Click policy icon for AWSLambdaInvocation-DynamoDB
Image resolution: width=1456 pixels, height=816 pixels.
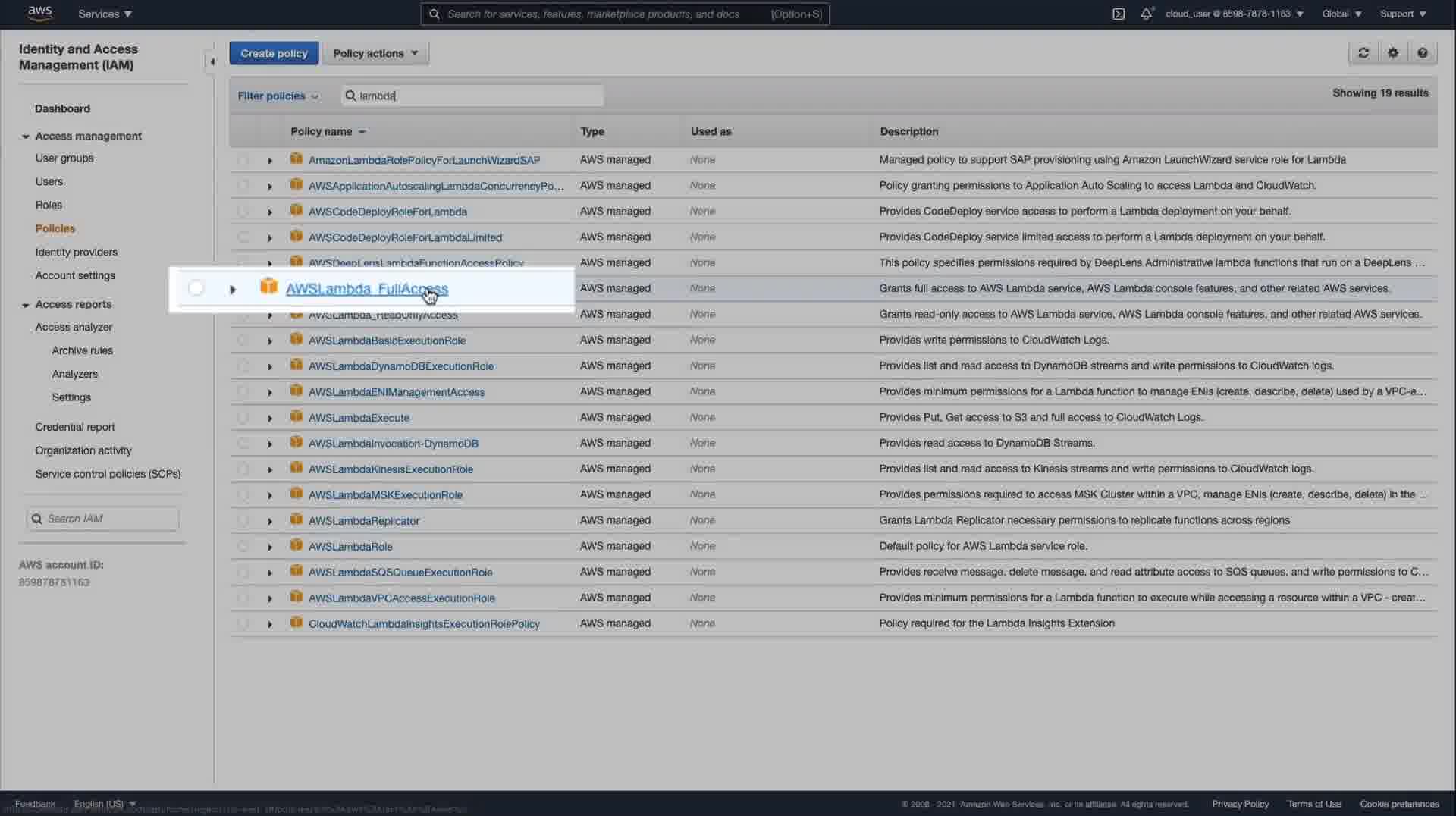click(297, 443)
